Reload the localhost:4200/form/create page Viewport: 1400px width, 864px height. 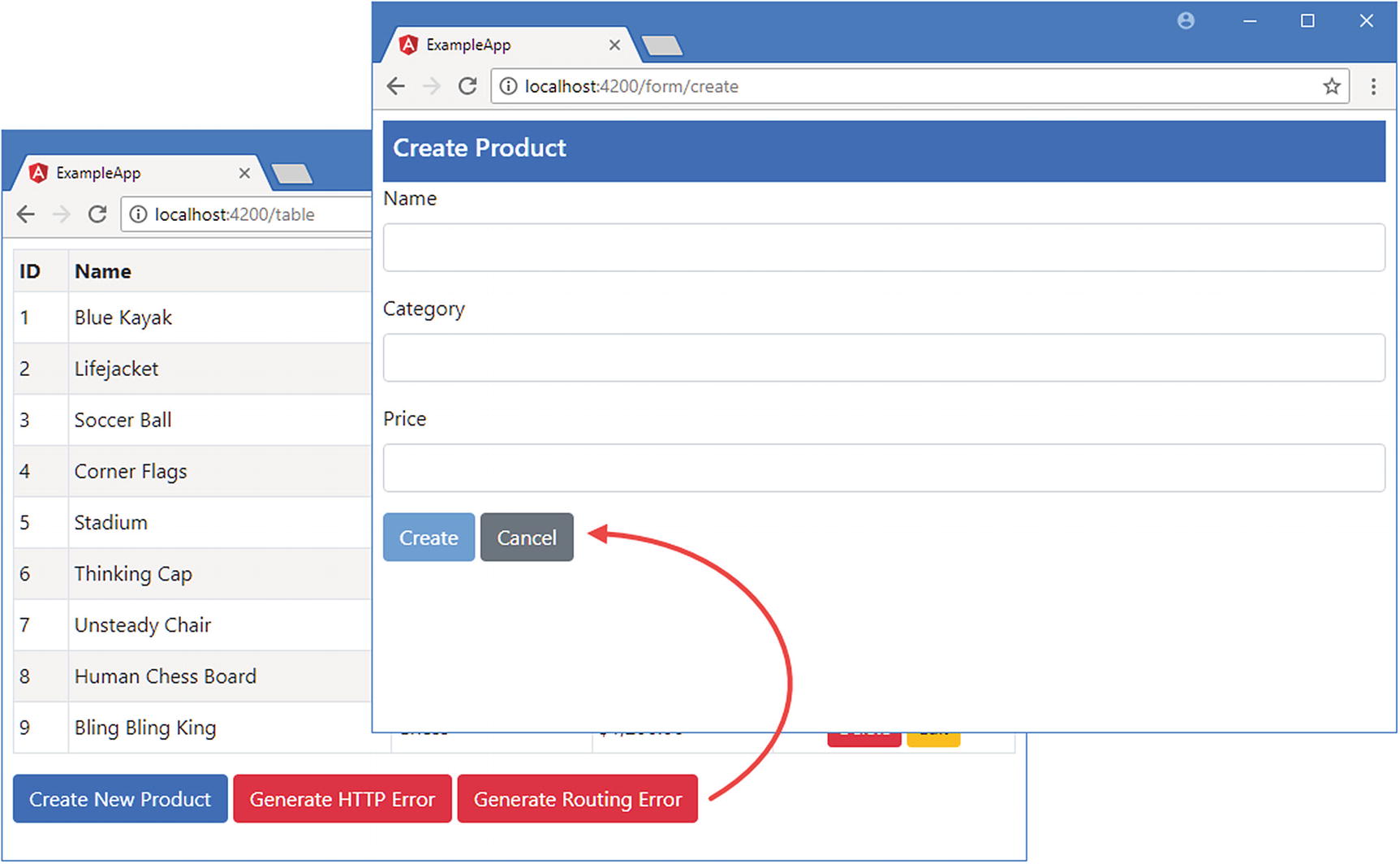coord(467,86)
